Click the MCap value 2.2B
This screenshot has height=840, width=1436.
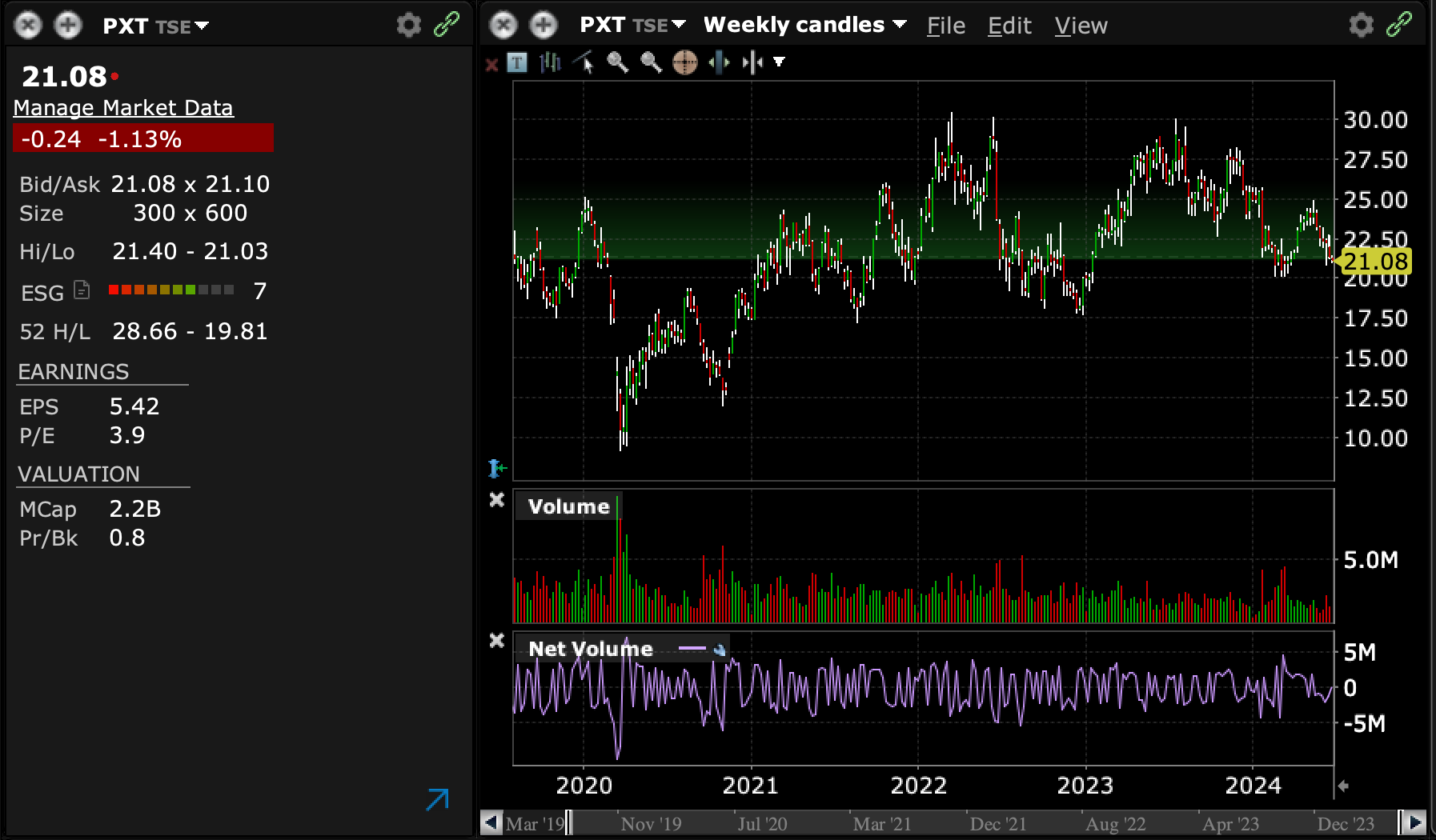pyautogui.click(x=135, y=509)
